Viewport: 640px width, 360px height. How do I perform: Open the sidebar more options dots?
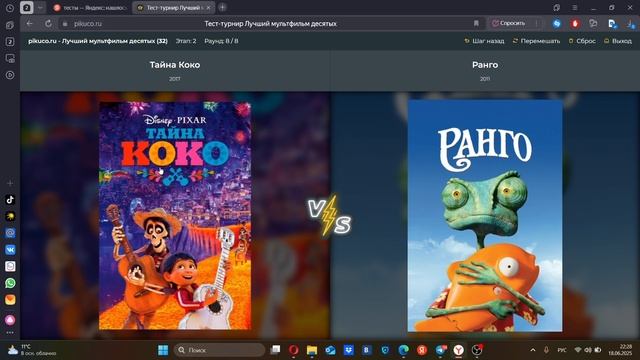[10, 333]
